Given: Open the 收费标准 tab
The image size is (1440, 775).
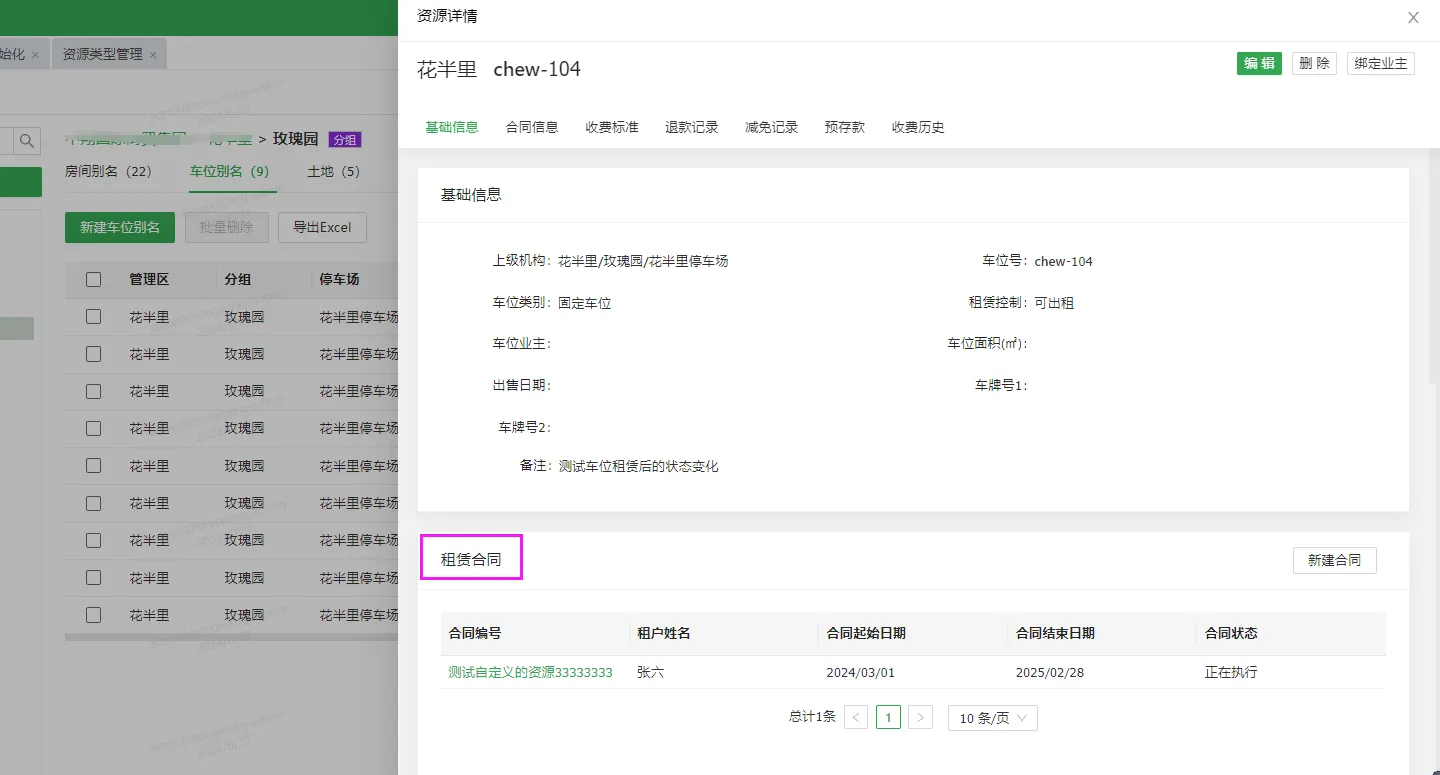Looking at the screenshot, I should tap(612, 127).
